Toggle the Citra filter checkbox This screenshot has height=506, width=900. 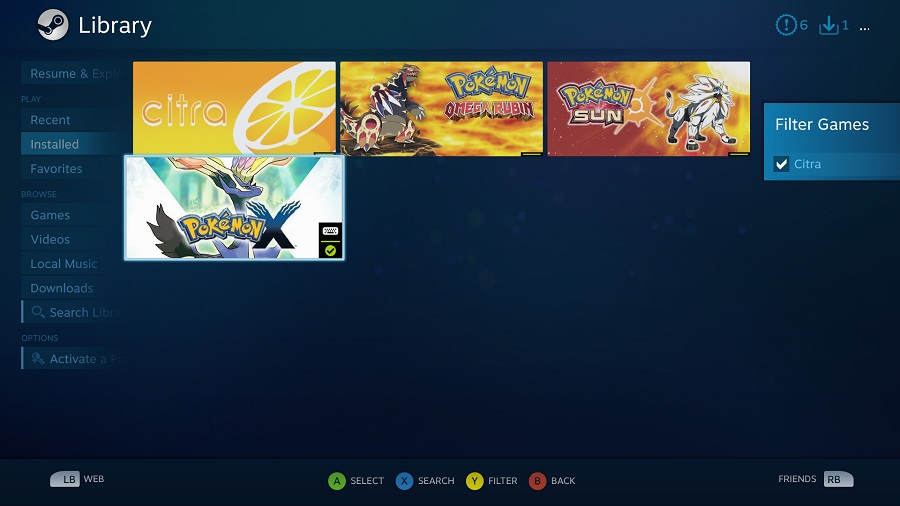point(781,164)
